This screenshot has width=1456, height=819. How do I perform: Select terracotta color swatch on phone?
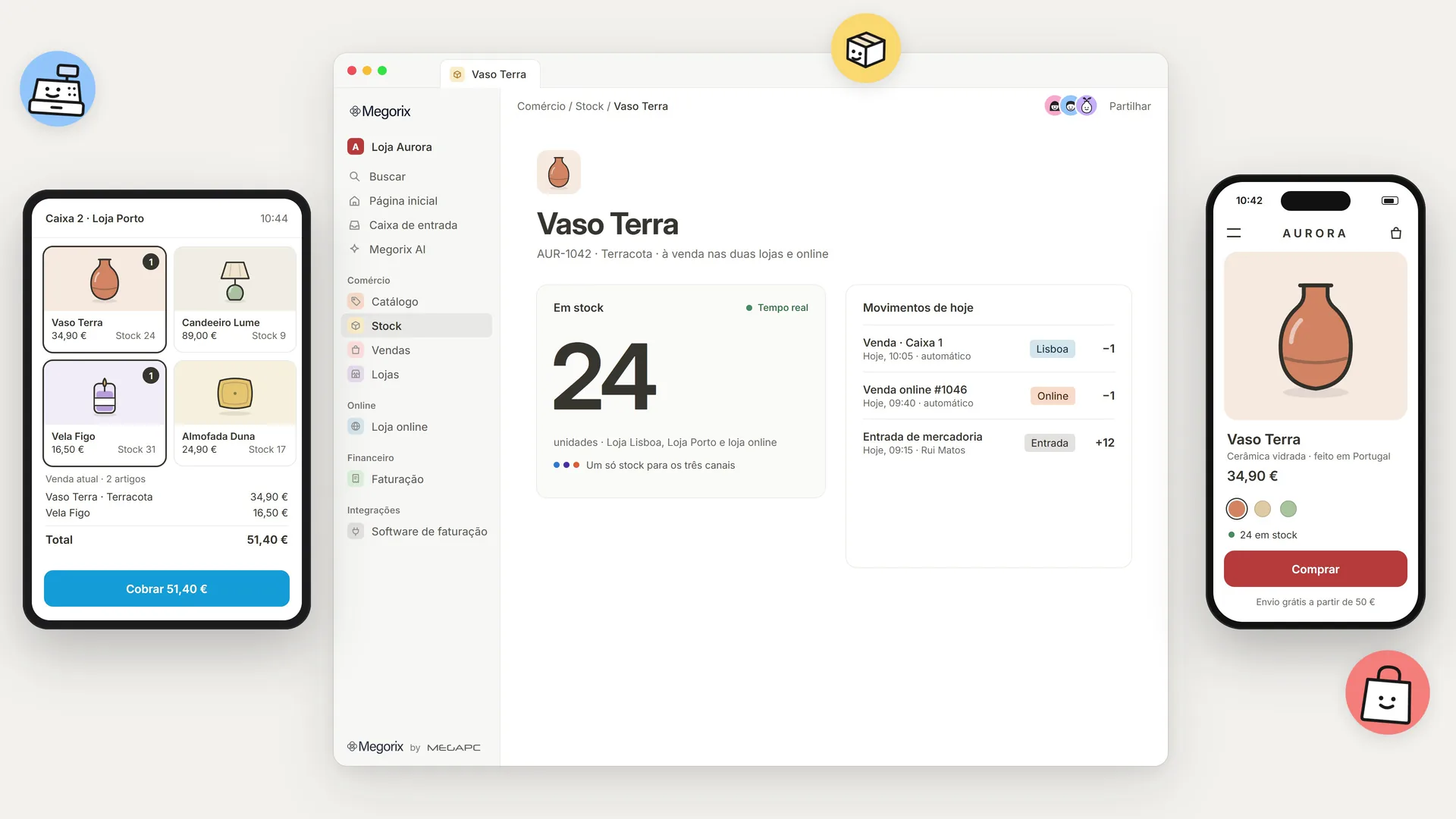[x=1237, y=509]
